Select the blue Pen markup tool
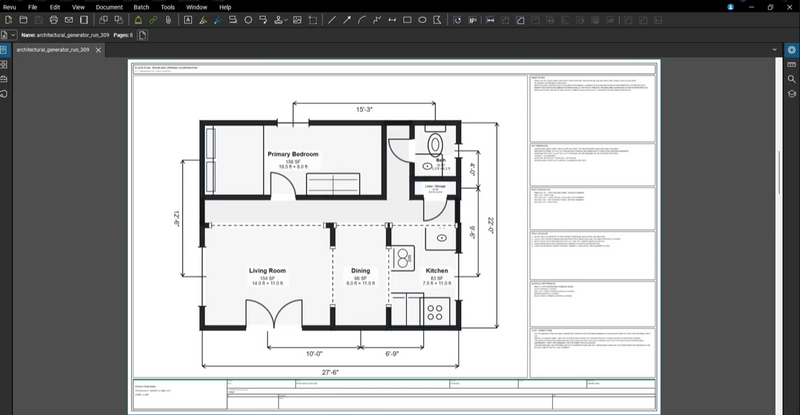This screenshot has width=800, height=415. coord(218,20)
